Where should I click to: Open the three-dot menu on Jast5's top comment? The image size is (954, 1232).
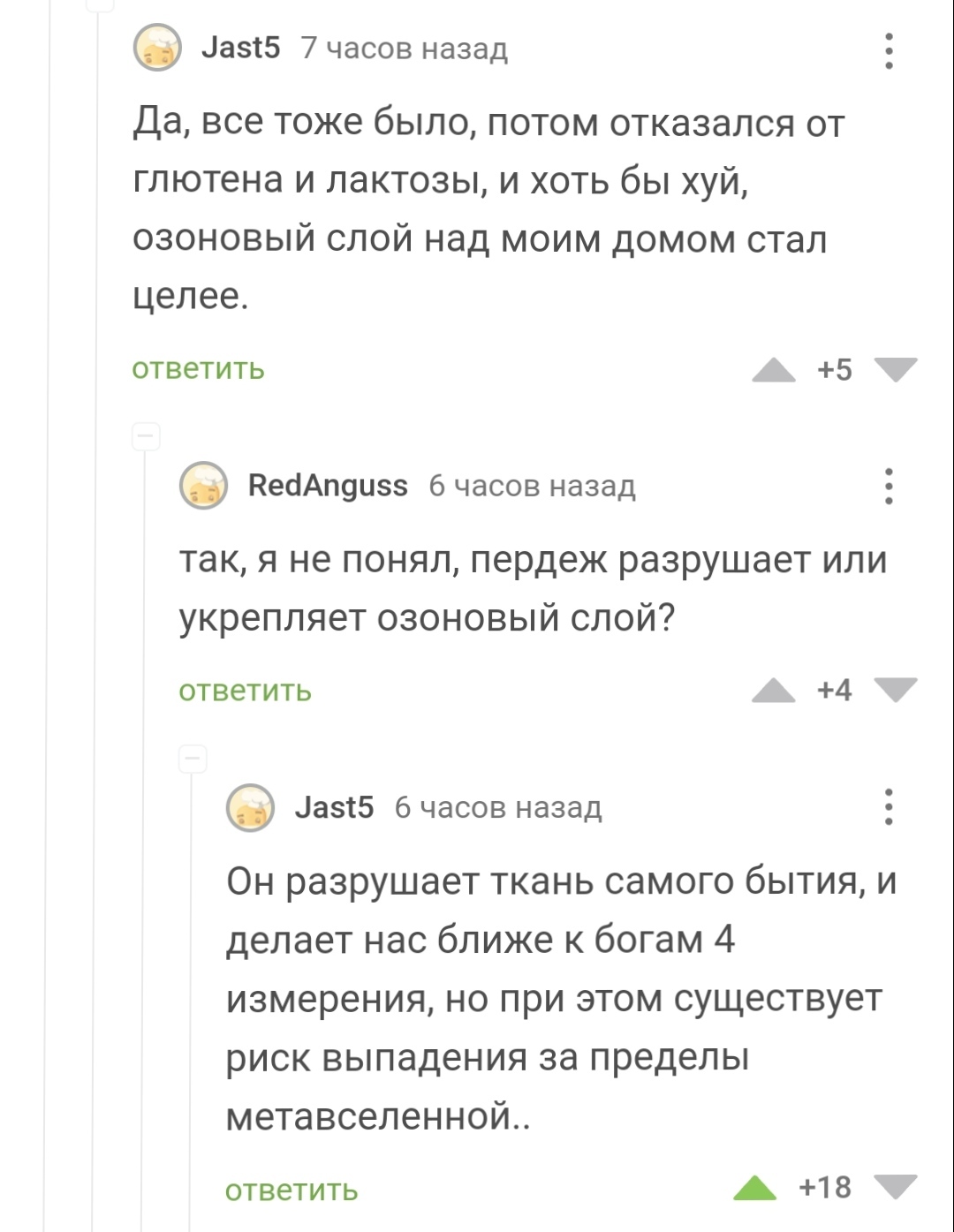[x=889, y=50]
